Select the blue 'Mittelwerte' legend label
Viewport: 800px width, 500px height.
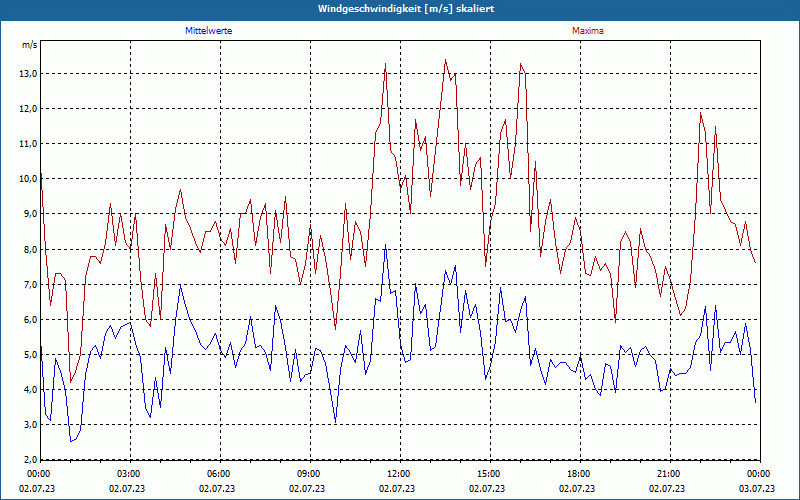(x=209, y=31)
